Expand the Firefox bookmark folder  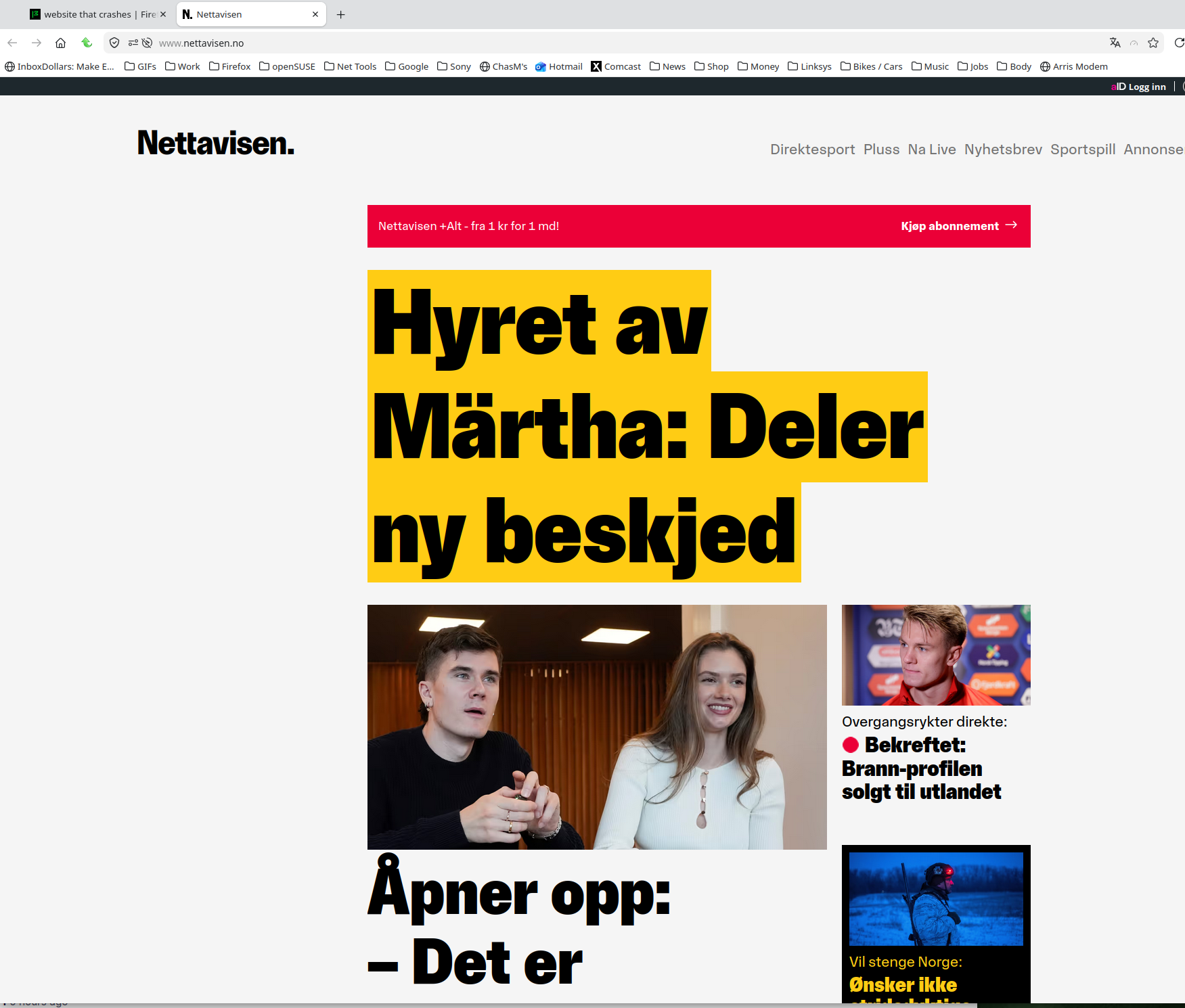pyautogui.click(x=230, y=66)
